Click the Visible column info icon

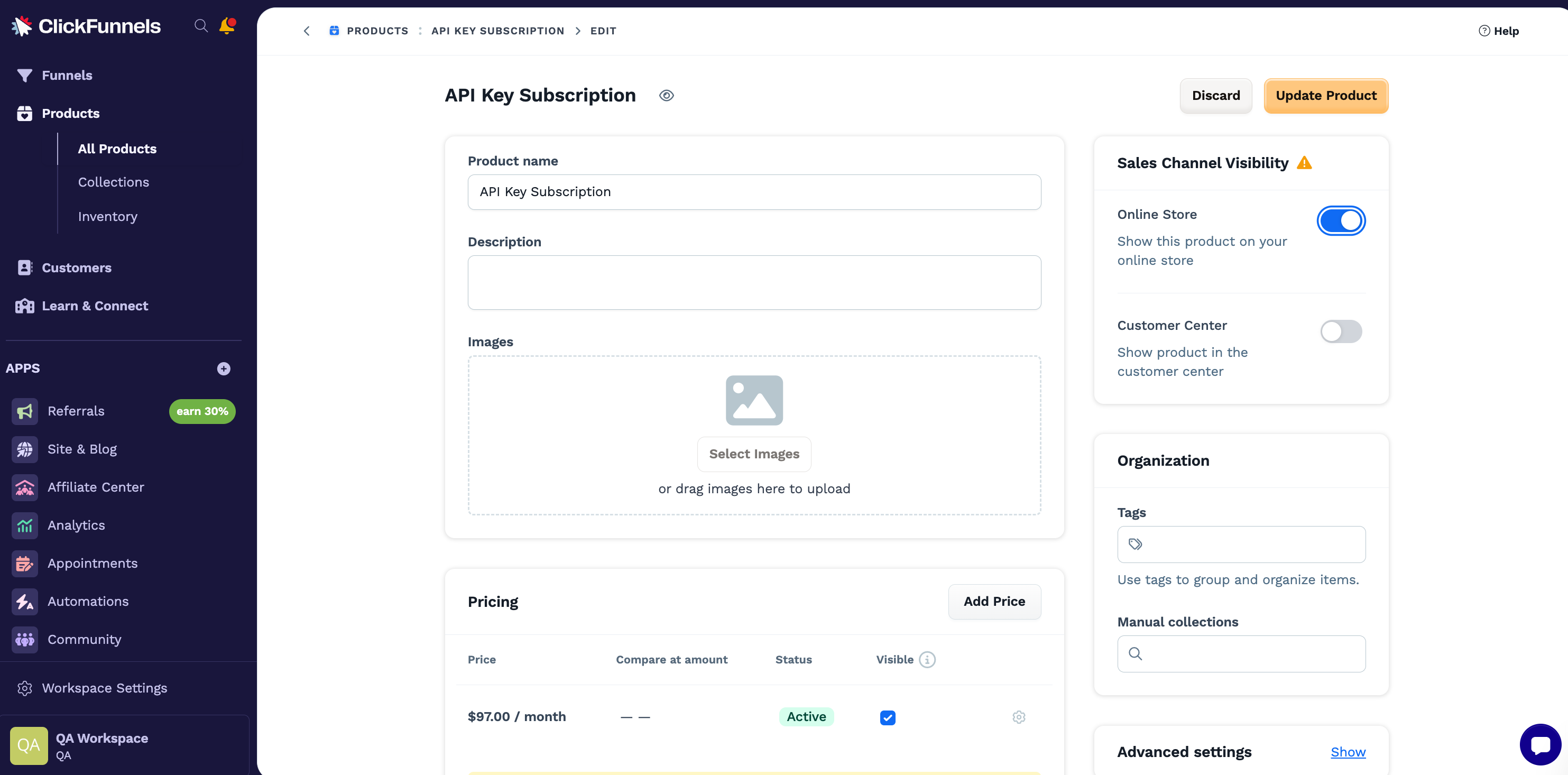[927, 659]
